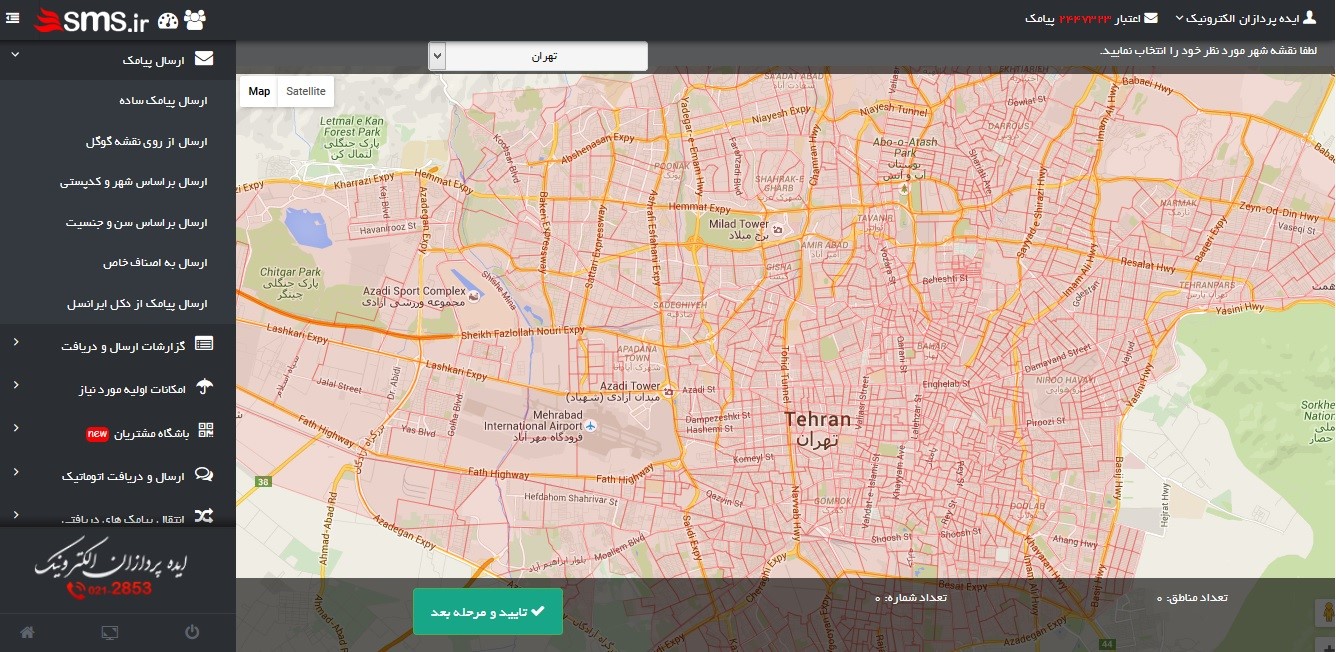
Task: Open the user account dropdown arrow
Action: pyautogui.click(x=1179, y=19)
